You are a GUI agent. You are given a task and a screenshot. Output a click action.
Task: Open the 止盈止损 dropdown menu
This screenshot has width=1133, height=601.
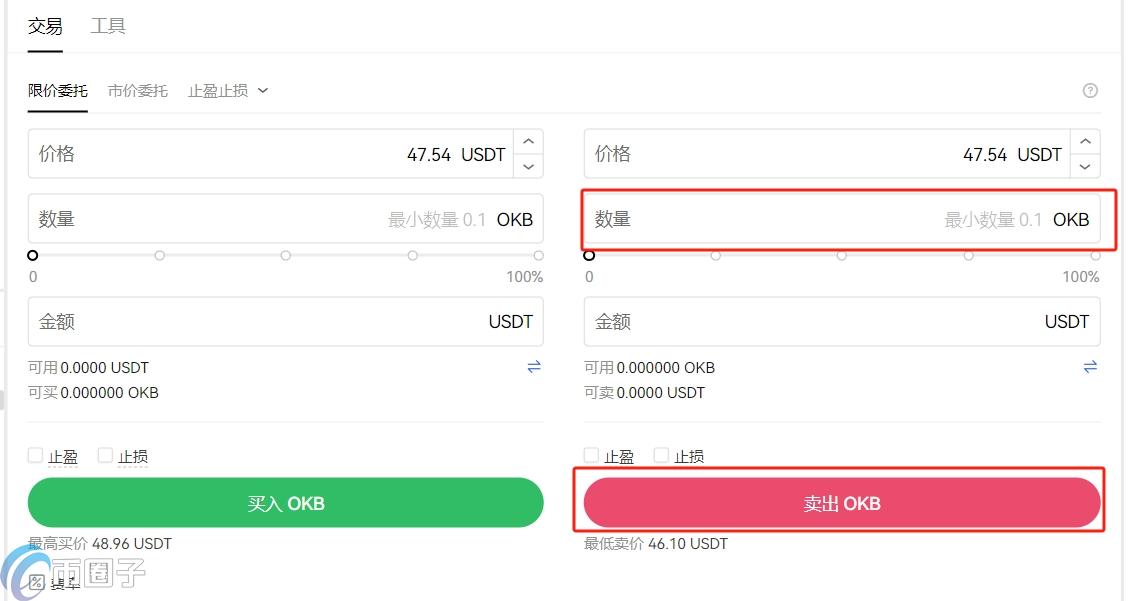(228, 90)
